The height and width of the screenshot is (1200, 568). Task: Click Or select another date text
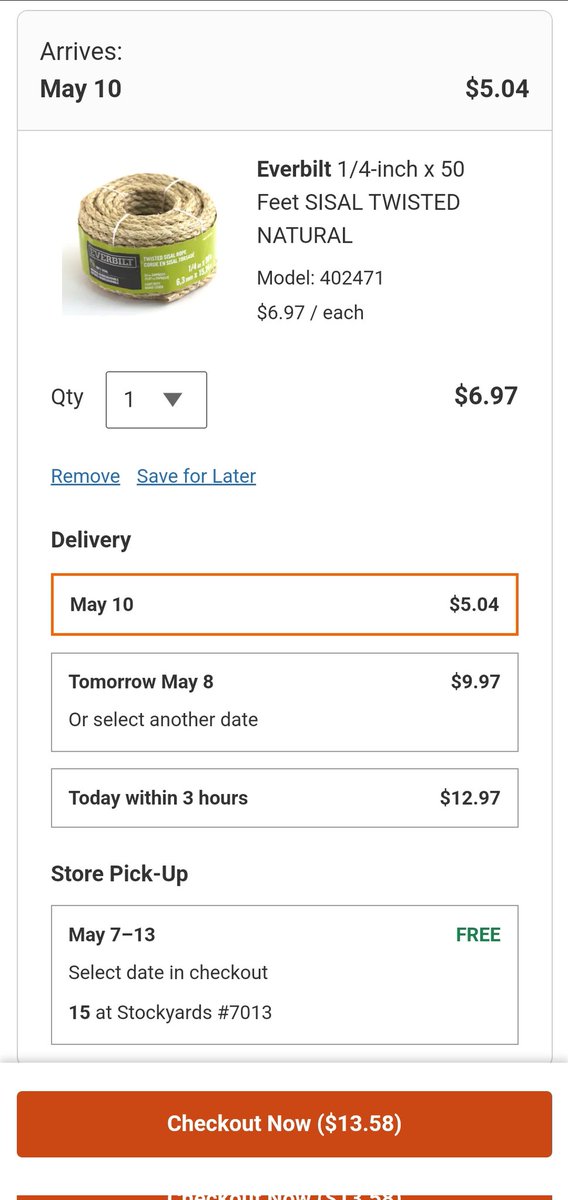163,720
